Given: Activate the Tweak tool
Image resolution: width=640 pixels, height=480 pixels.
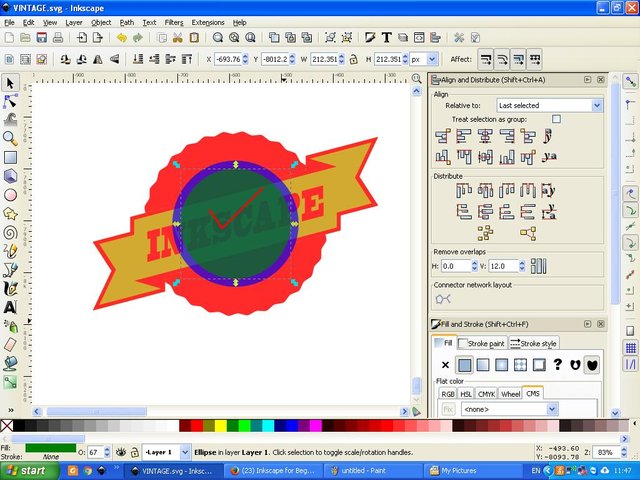Looking at the screenshot, I should pos(10,120).
